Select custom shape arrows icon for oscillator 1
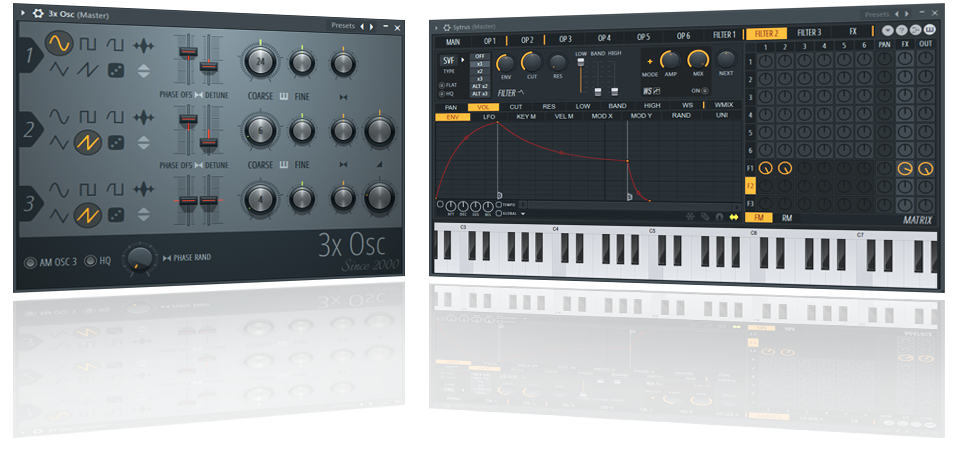This screenshot has width=960, height=450. pos(143,71)
